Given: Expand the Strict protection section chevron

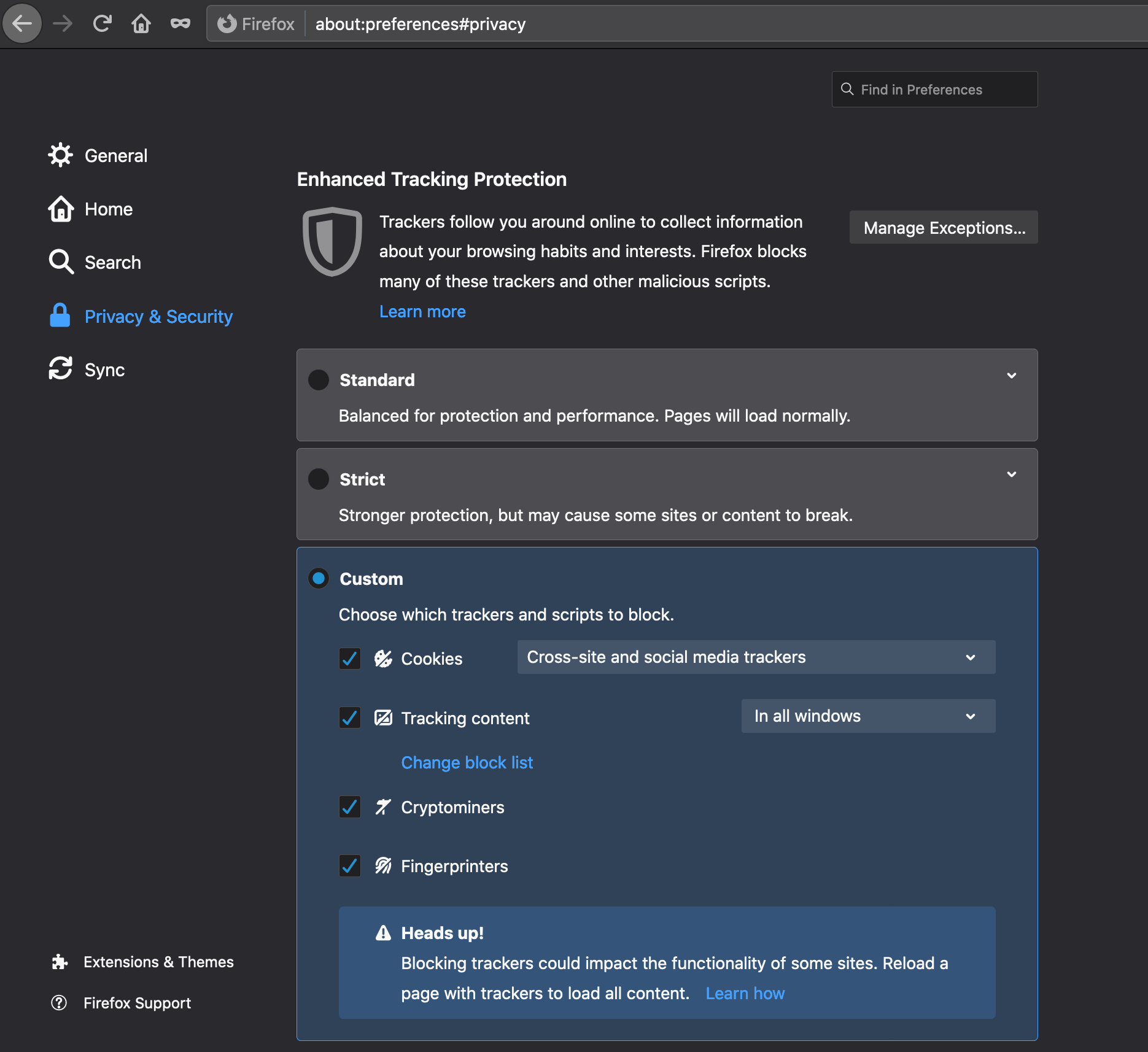Looking at the screenshot, I should tap(1012, 474).
